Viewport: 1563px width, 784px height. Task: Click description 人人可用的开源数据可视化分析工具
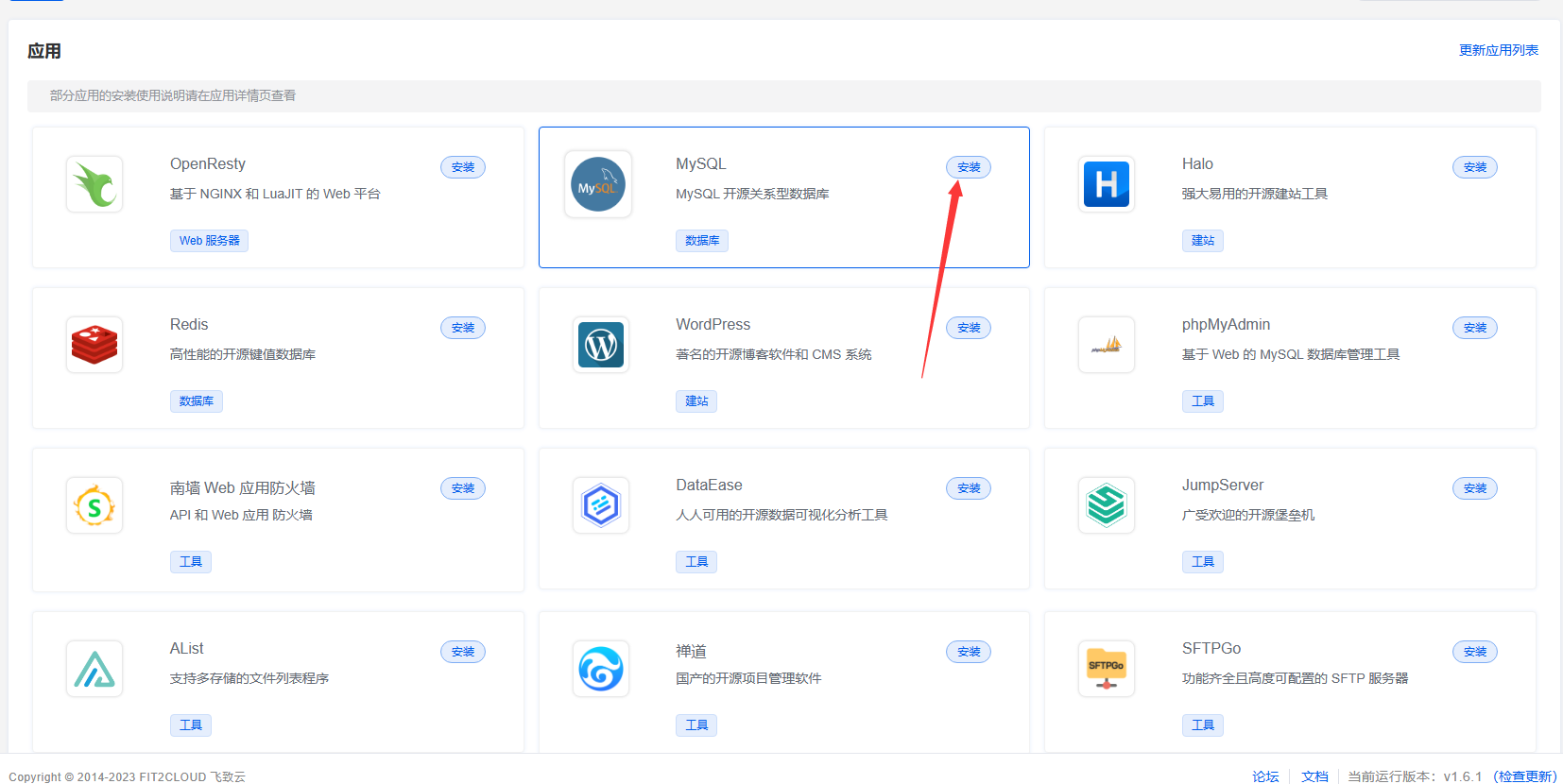(x=781, y=515)
